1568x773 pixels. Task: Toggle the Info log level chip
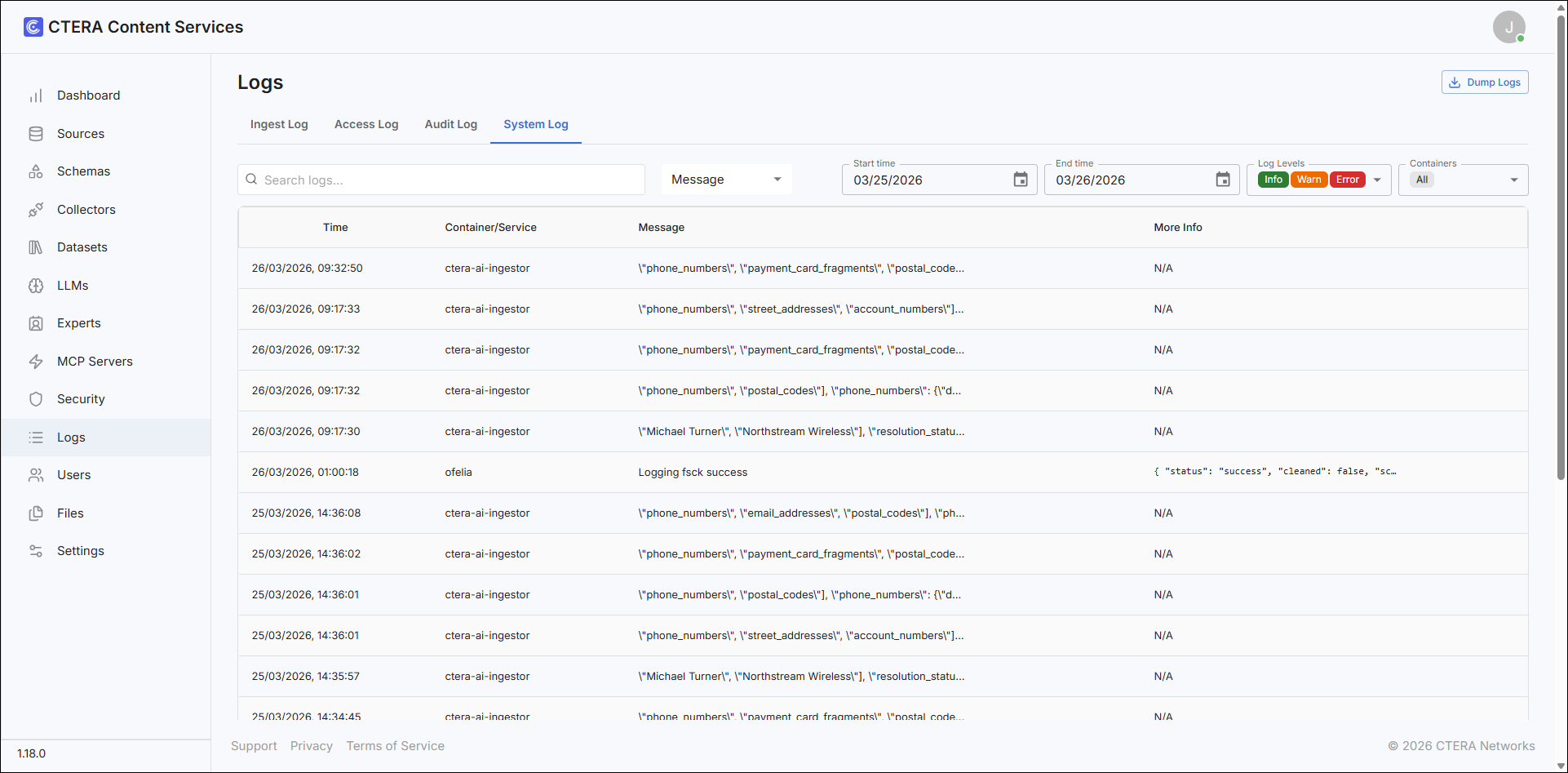pos(1273,180)
